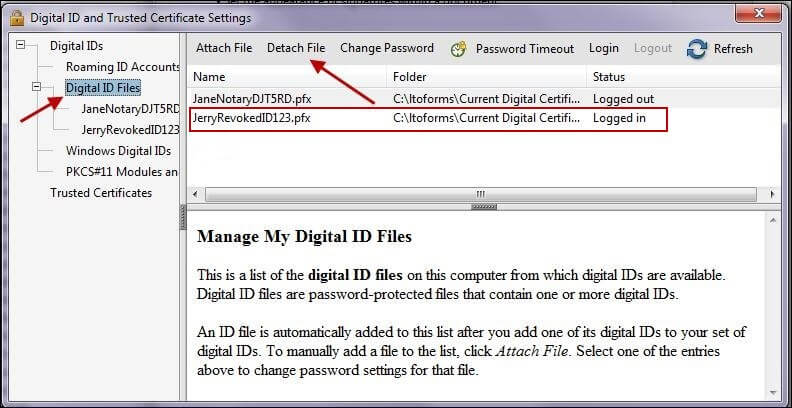Open Trusted Certificates in the tree
Viewport: 792px width, 408px height.
101,193
